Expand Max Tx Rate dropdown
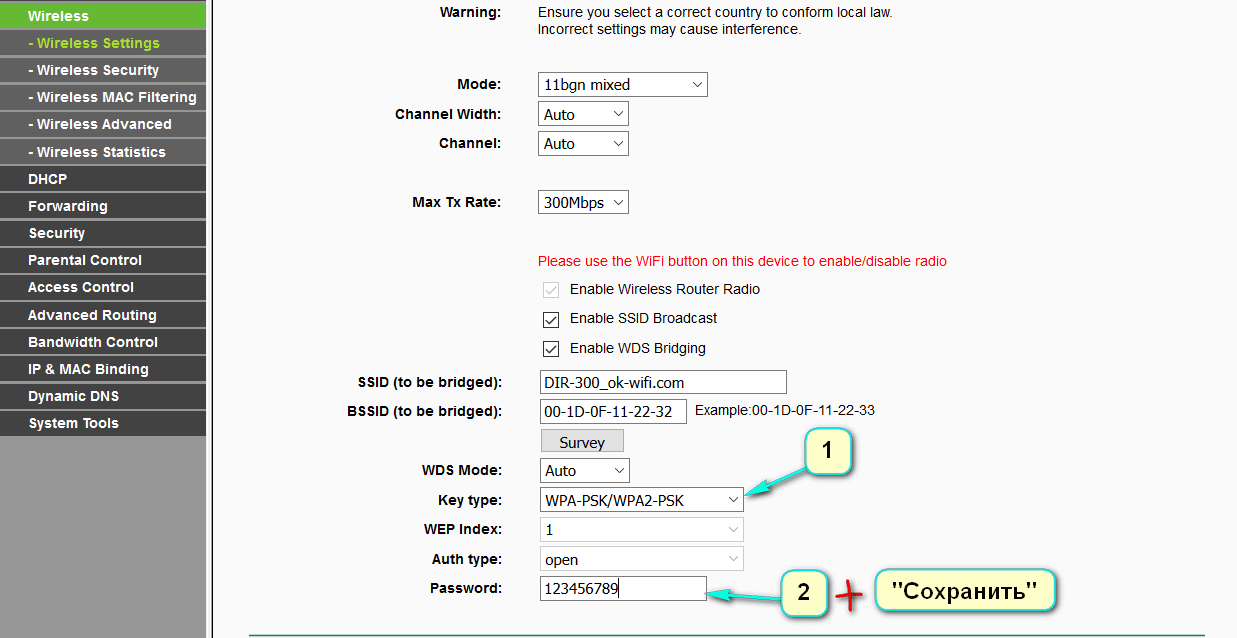The width and height of the screenshot is (1237, 638). 583,202
